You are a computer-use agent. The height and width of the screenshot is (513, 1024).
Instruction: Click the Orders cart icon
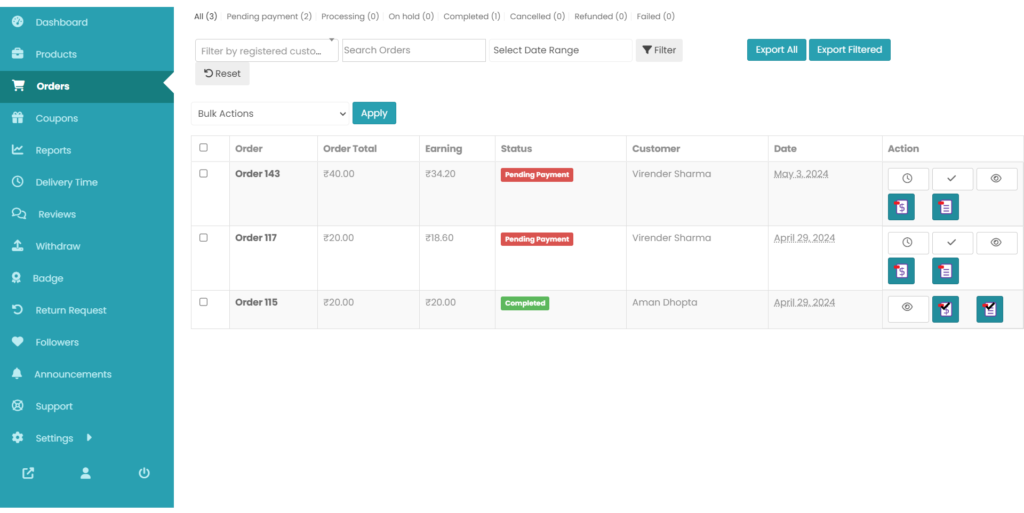click(18, 86)
